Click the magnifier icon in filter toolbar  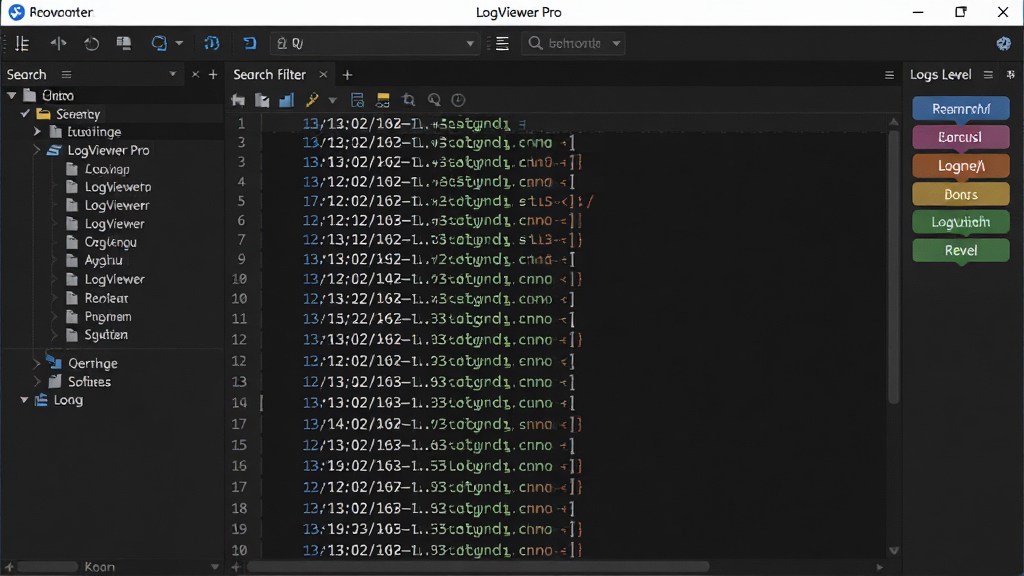click(434, 100)
